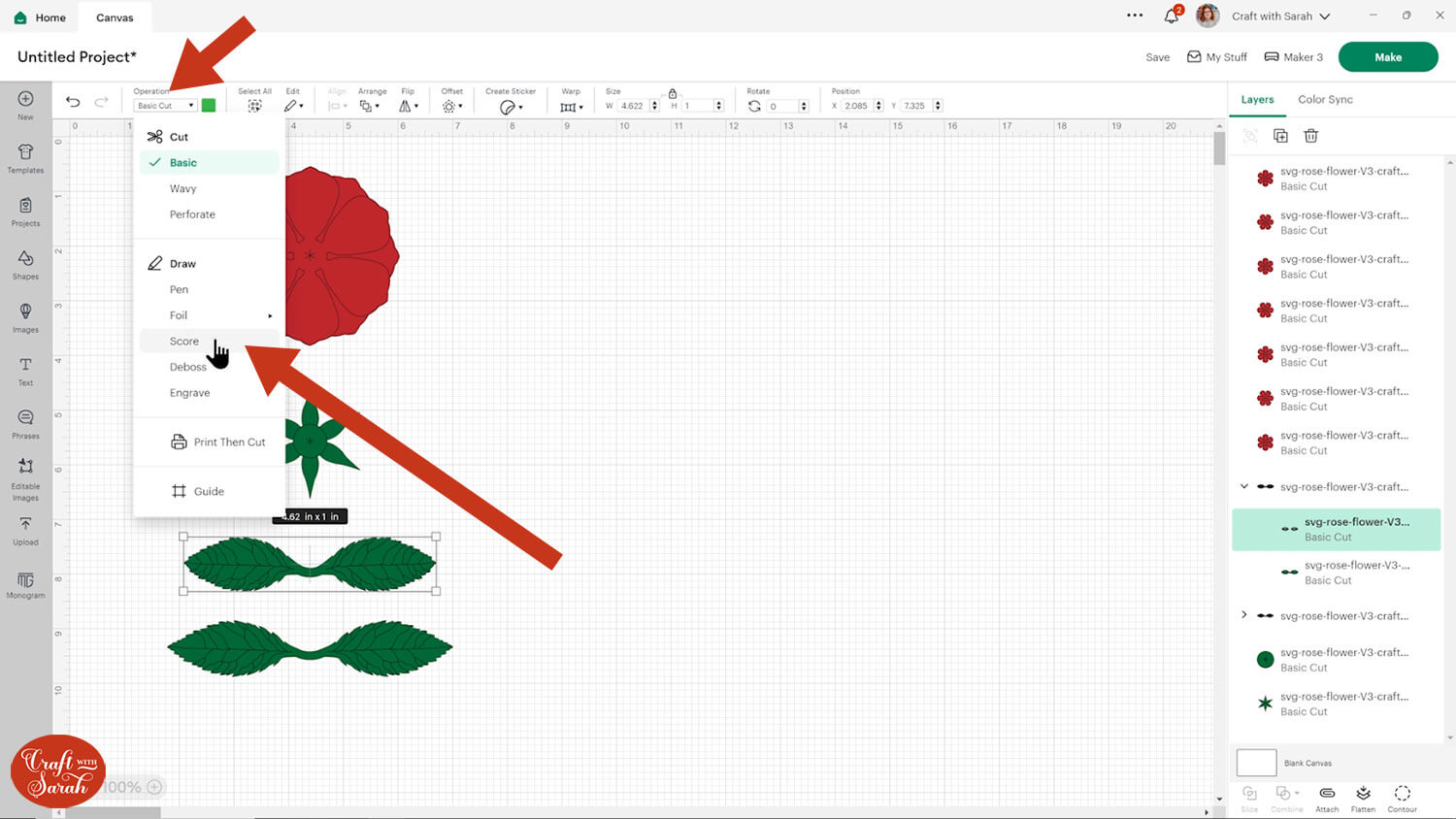
Task: Click the Make button
Action: coord(1388,57)
